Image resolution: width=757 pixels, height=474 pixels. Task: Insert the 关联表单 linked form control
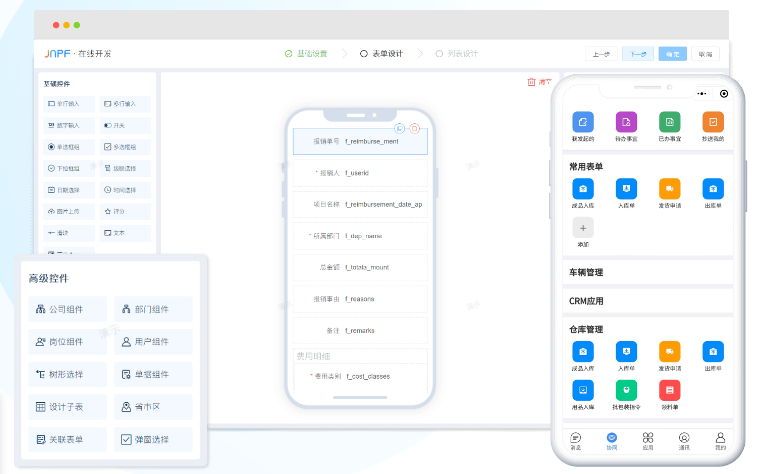click(x=68, y=440)
